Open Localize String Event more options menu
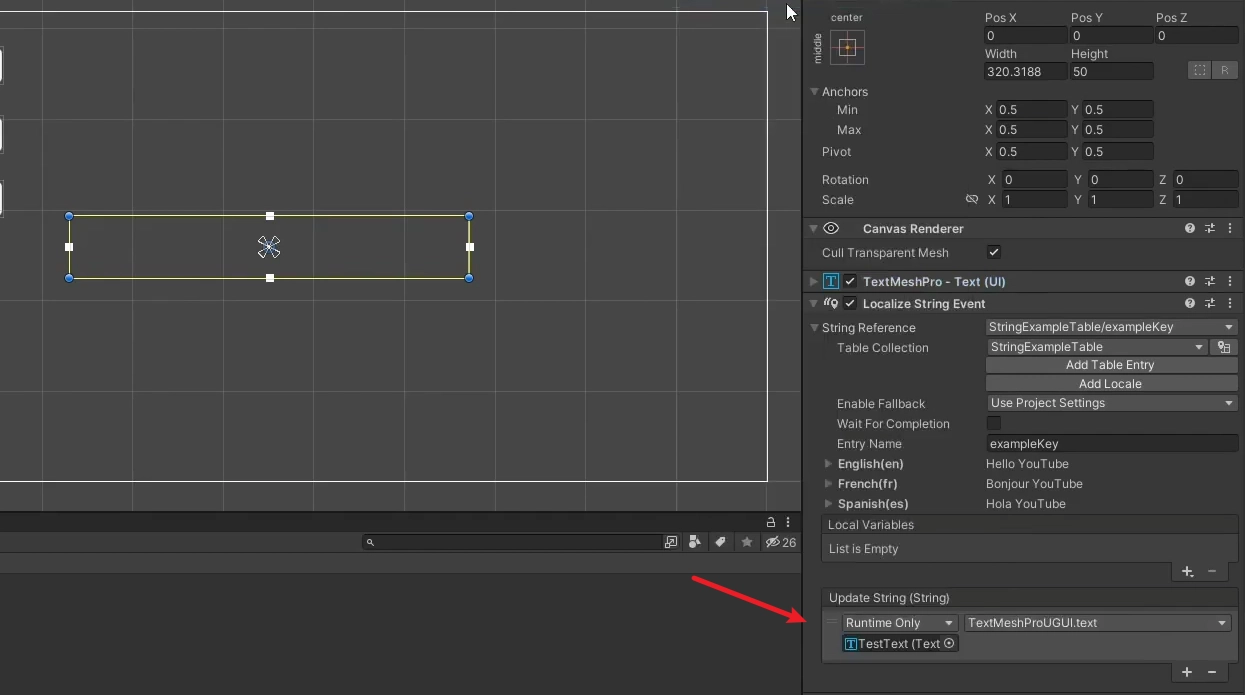Viewport: 1245px width, 695px height. pos(1230,304)
